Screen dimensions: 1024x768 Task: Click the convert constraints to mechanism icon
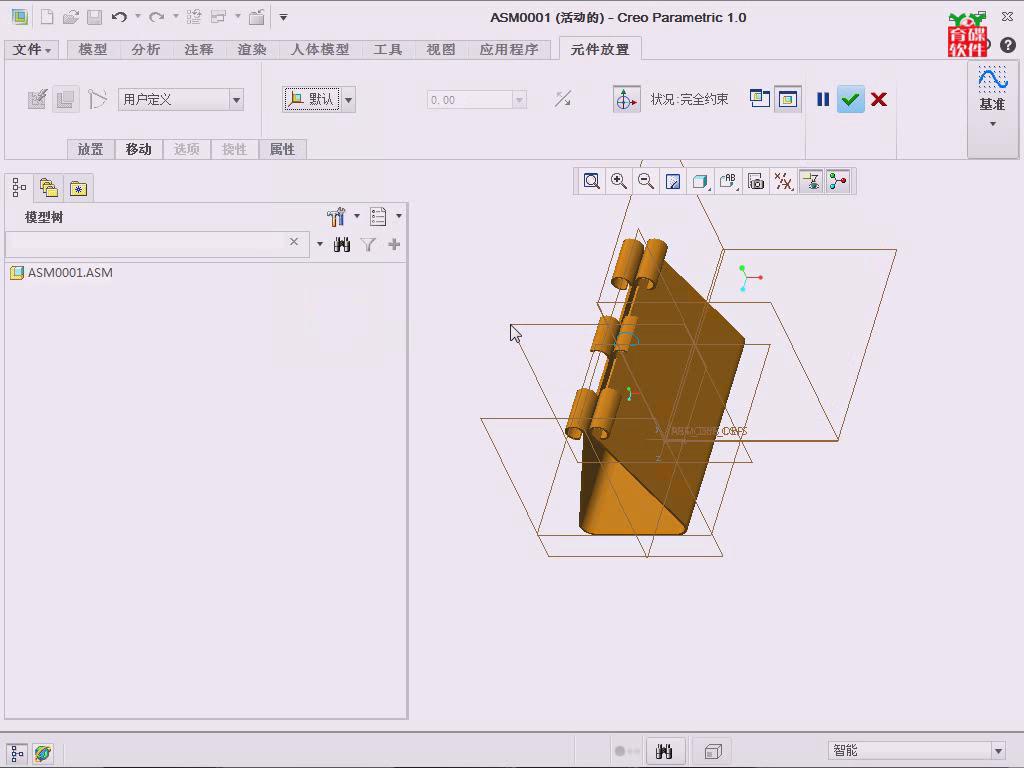click(x=97, y=99)
